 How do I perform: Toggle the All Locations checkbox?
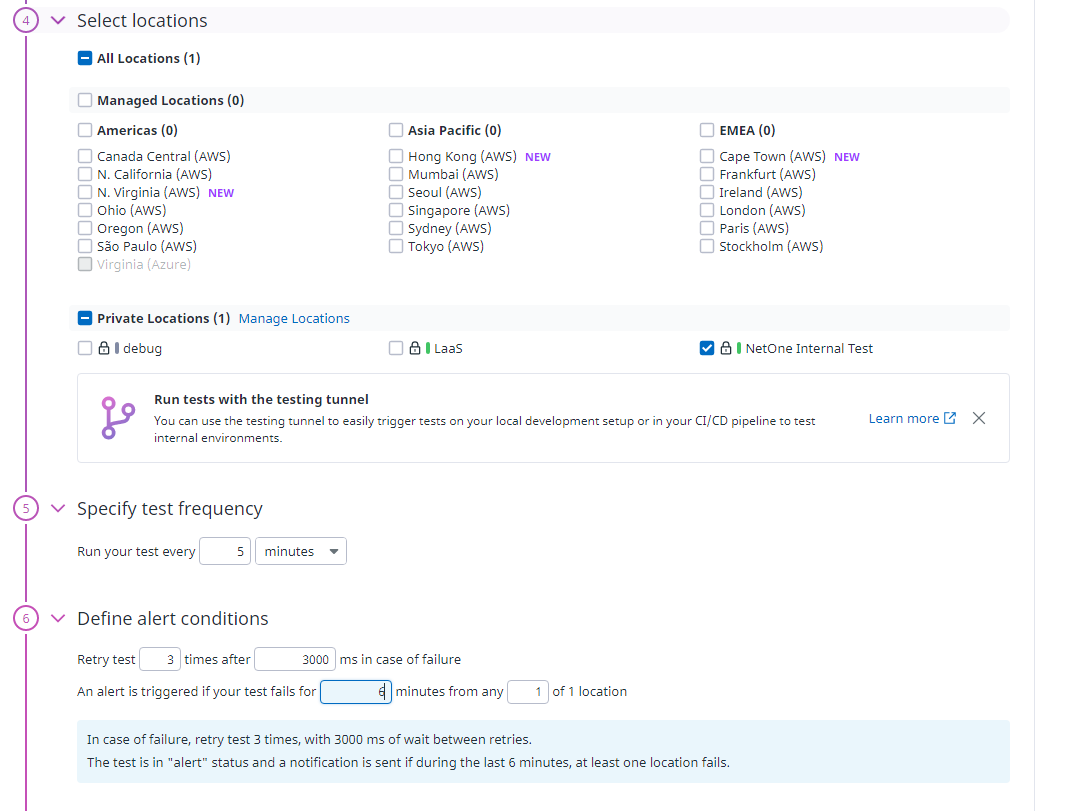pos(85,58)
